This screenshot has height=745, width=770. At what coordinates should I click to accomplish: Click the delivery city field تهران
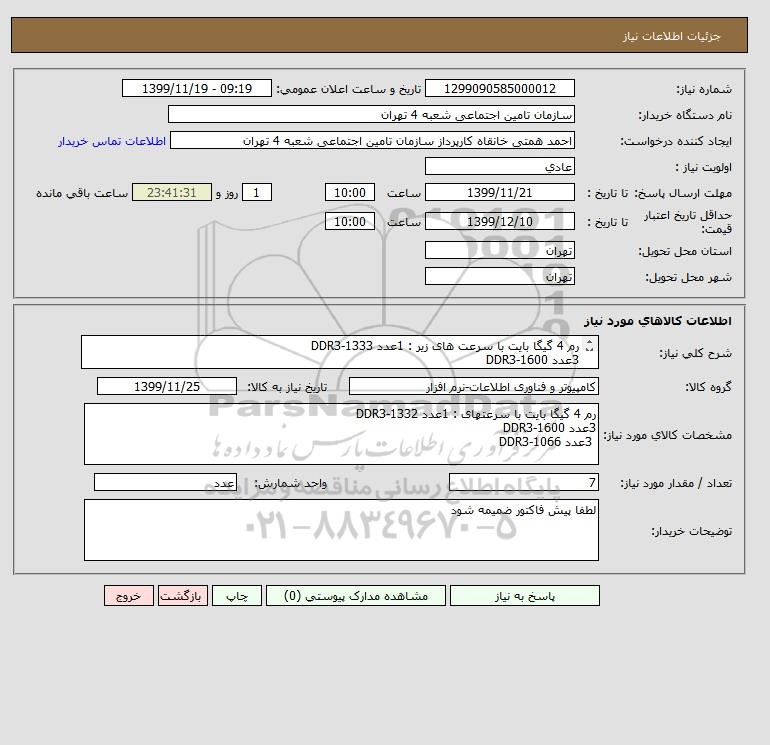pyautogui.click(x=500, y=276)
